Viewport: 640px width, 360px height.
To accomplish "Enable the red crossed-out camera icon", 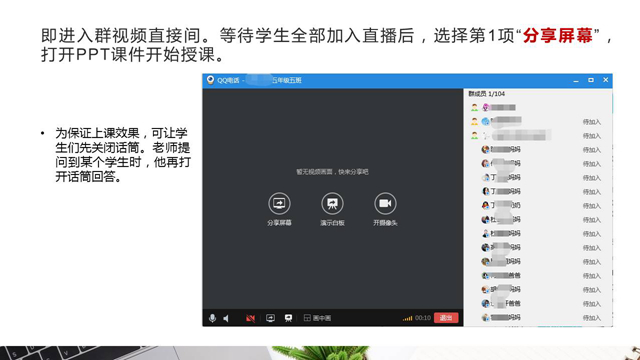I will [250, 318].
